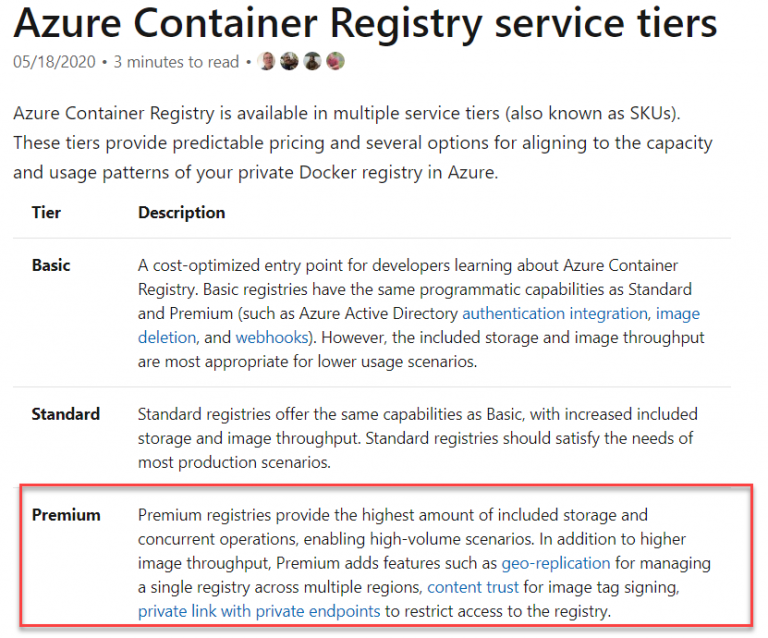The width and height of the screenshot is (768, 638).
Task: Open the geo-replication link
Action: tap(555, 563)
